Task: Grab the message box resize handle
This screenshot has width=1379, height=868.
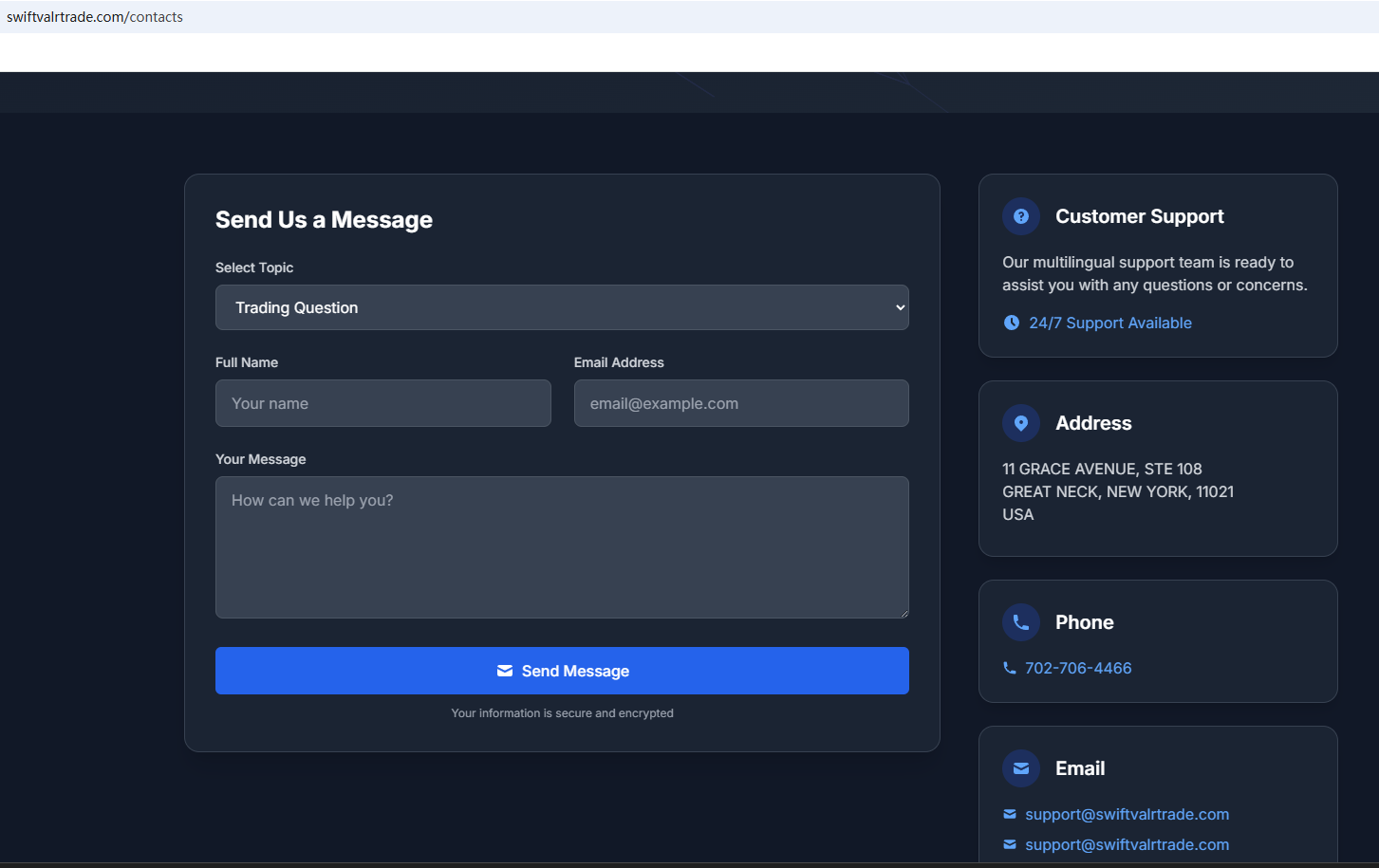Action: click(x=904, y=613)
